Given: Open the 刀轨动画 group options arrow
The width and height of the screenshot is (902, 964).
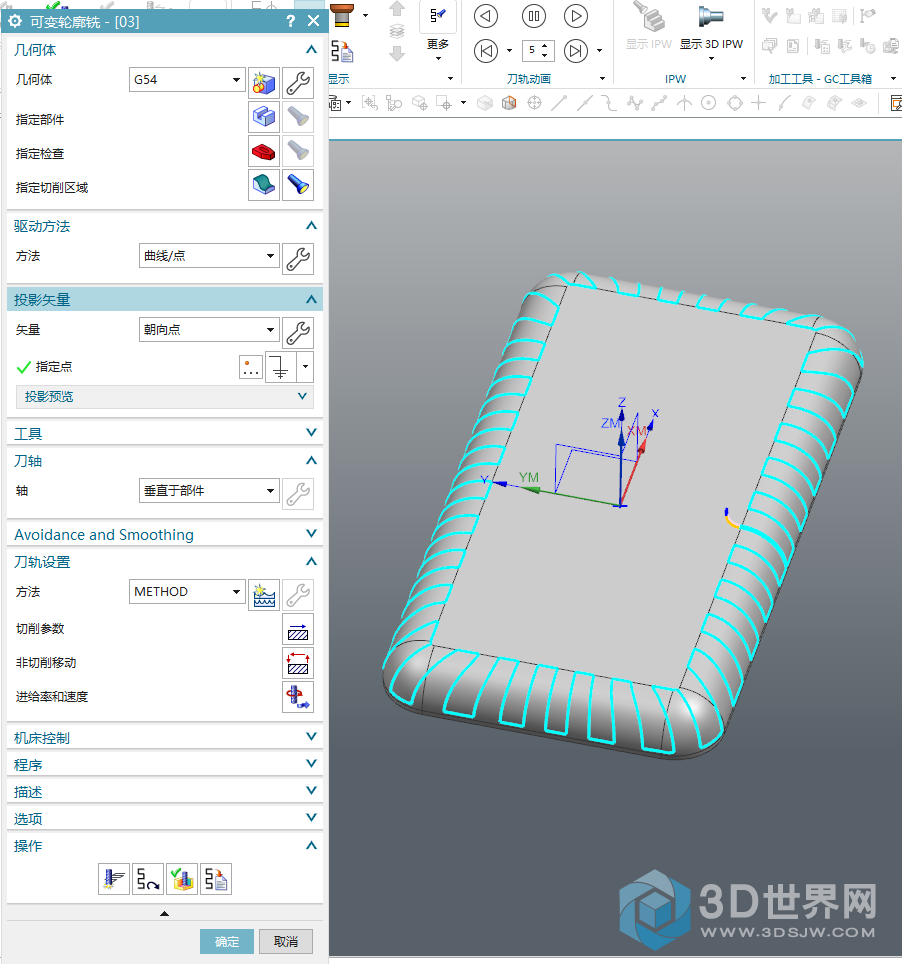Looking at the screenshot, I should tap(603, 79).
